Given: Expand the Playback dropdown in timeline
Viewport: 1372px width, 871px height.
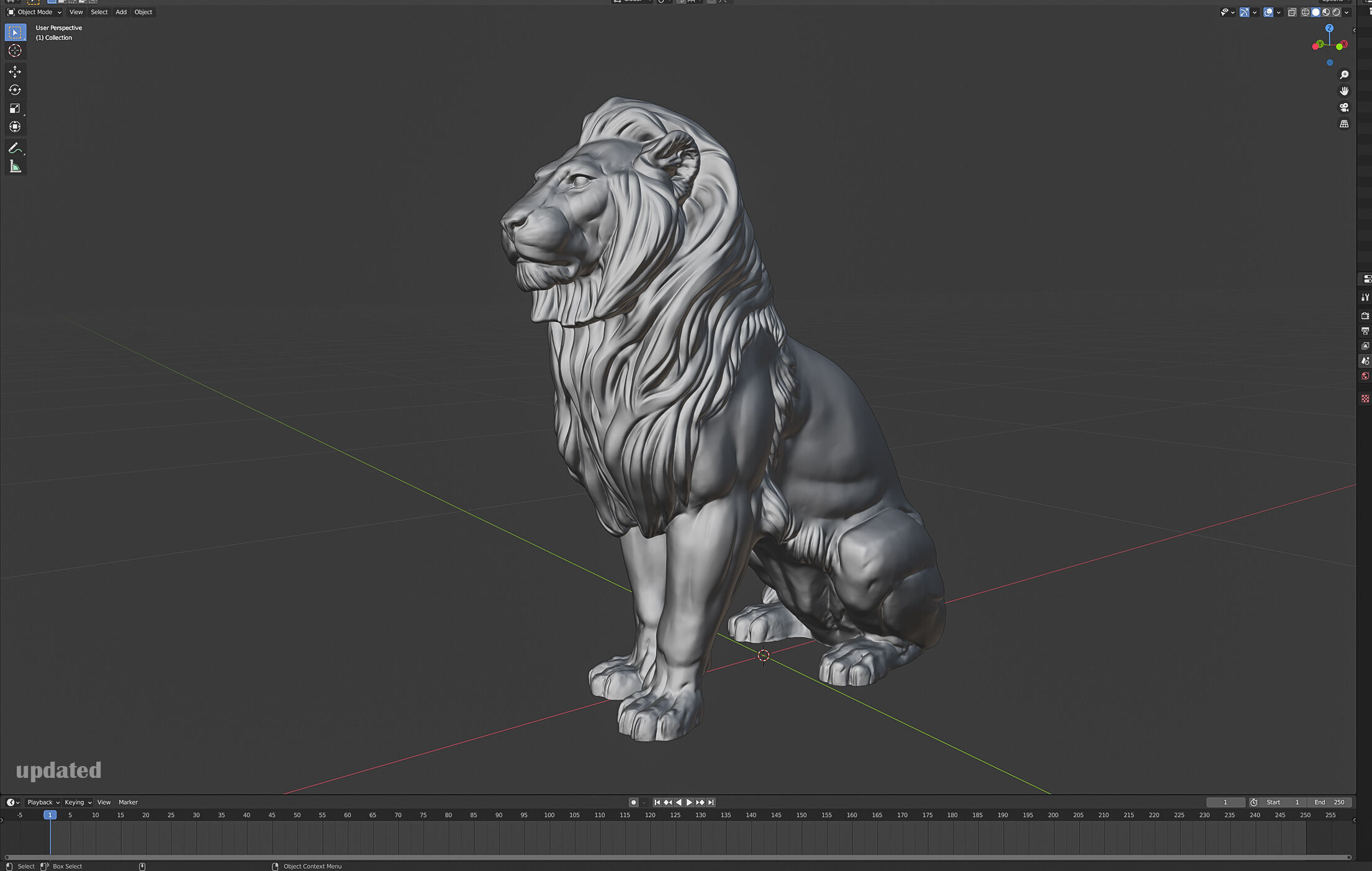Looking at the screenshot, I should click(x=43, y=802).
